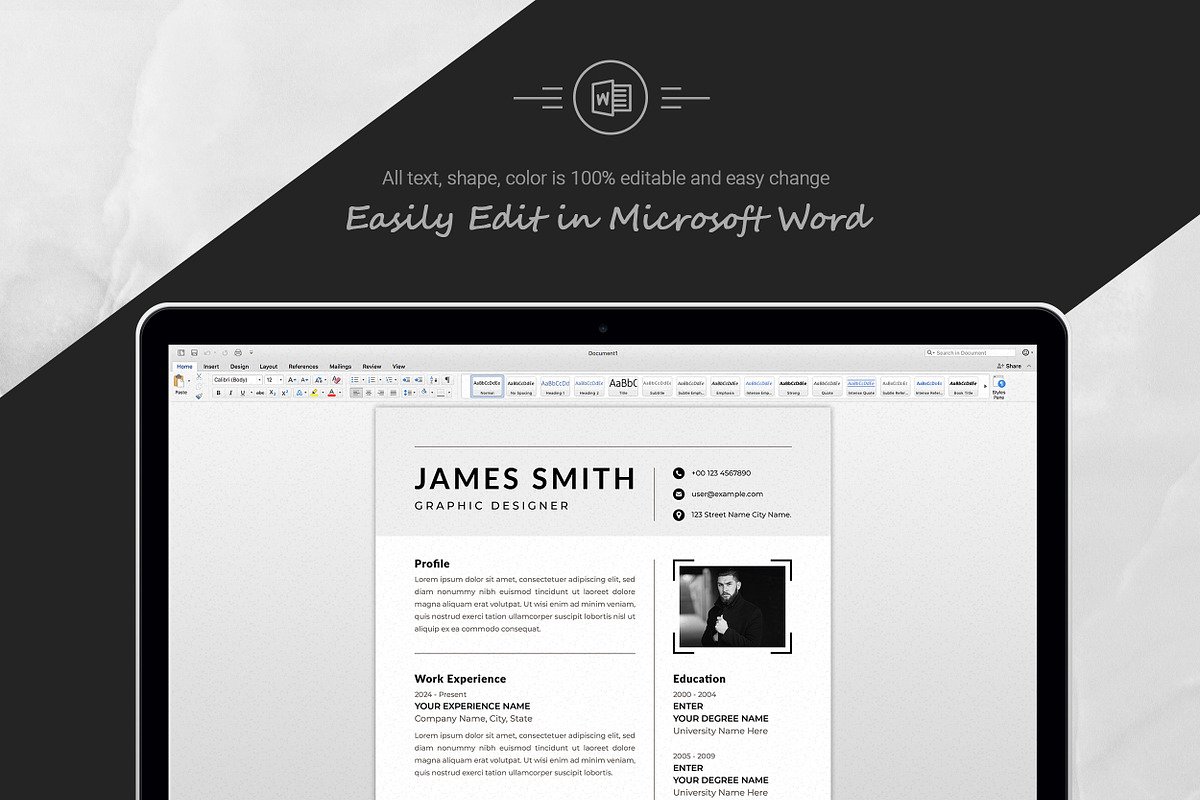
Task: Toggle paragraph marks pilcrow
Action: [x=447, y=380]
